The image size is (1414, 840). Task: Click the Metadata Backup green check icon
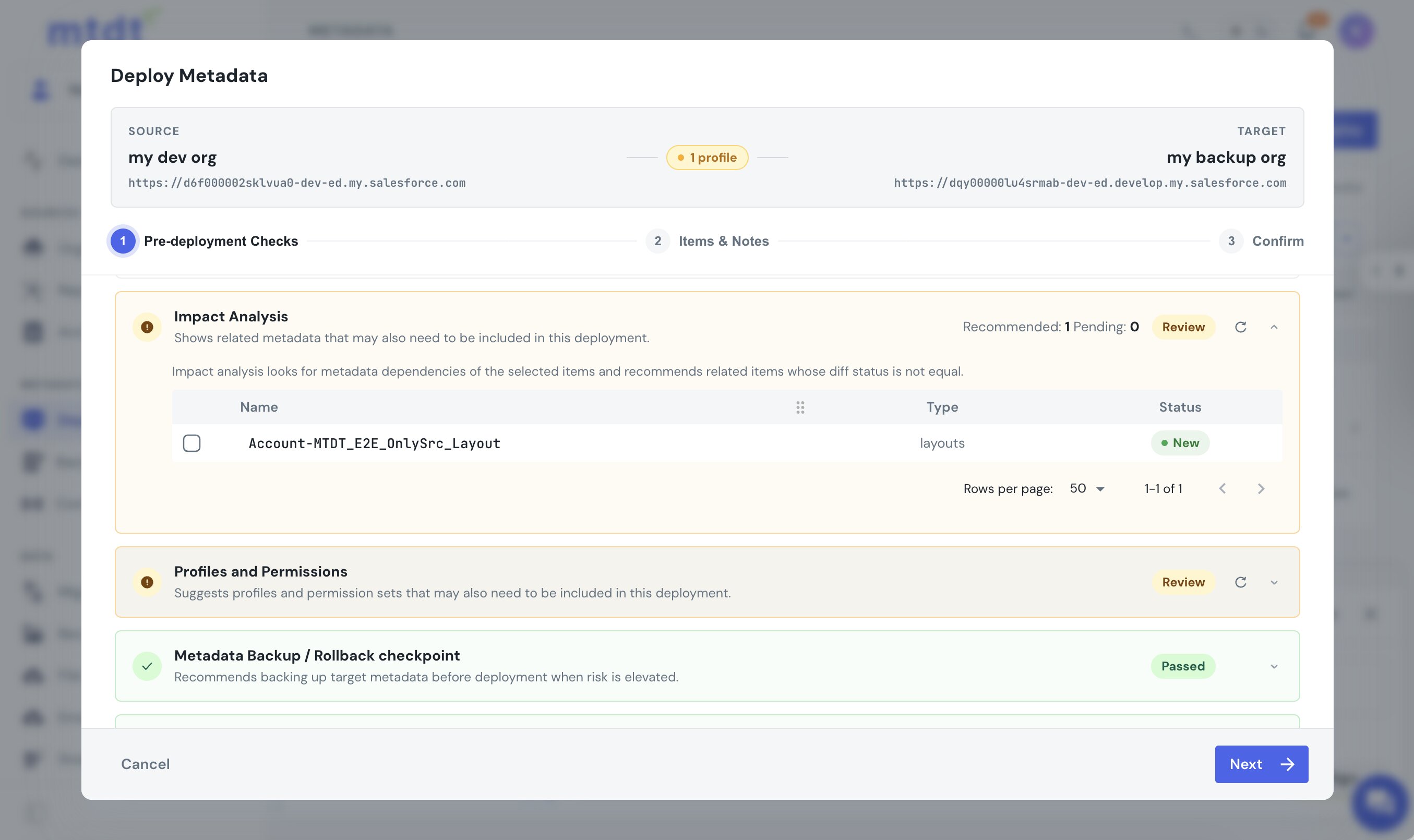(x=147, y=666)
